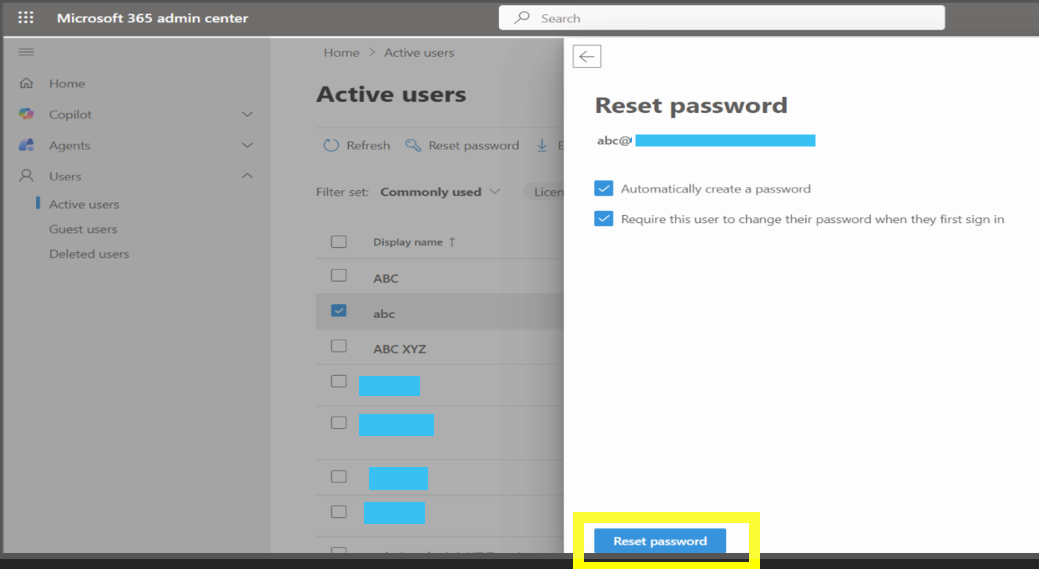Expand the Copilot navigation section
This screenshot has height=569, width=1039.
coord(247,115)
